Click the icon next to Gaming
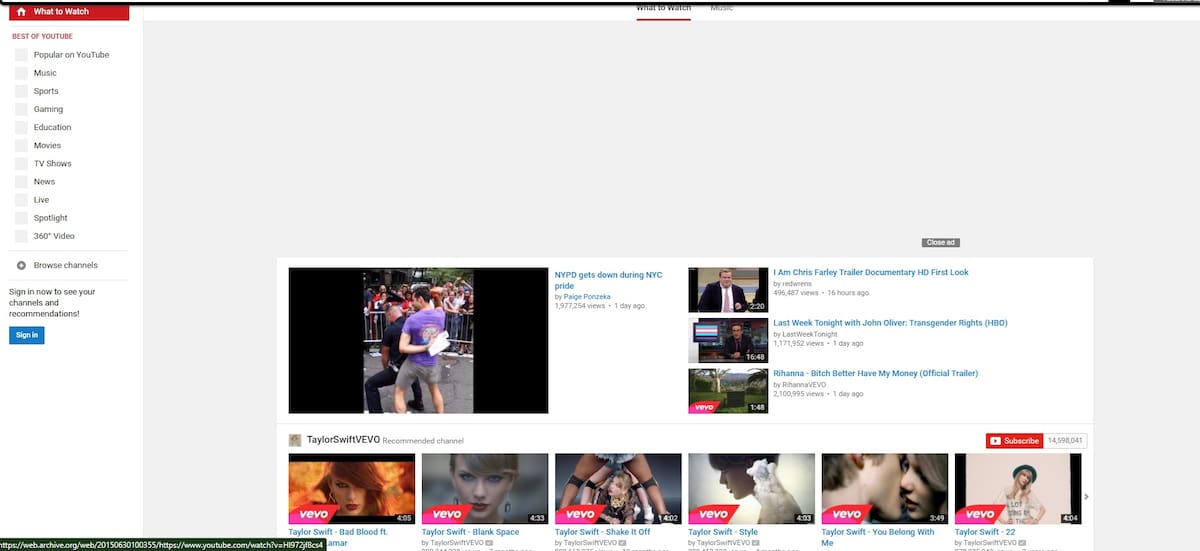 [x=21, y=109]
